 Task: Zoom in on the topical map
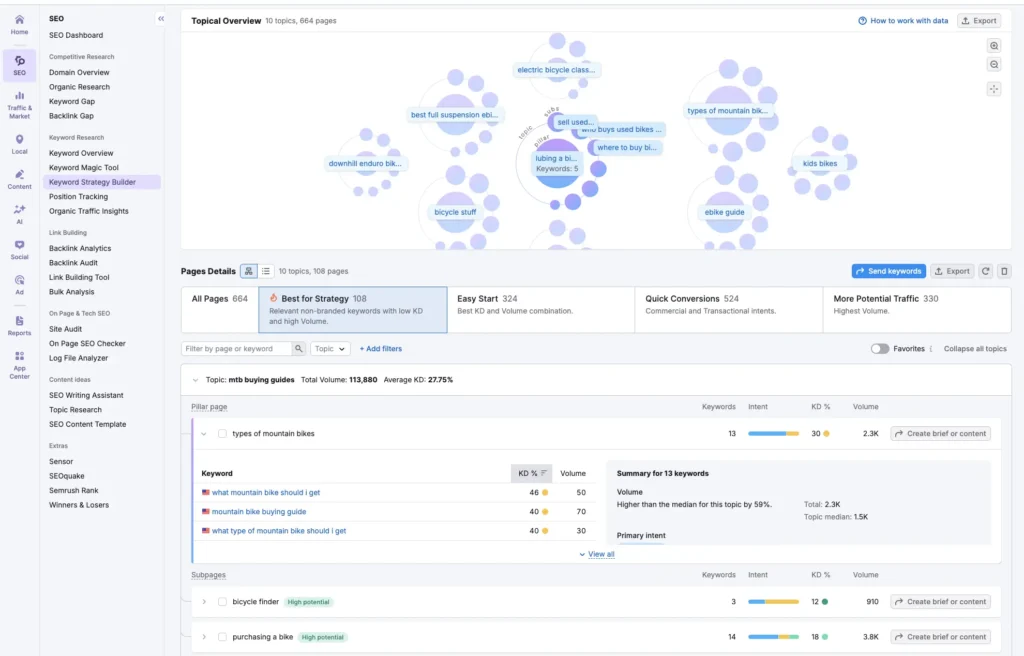994,45
